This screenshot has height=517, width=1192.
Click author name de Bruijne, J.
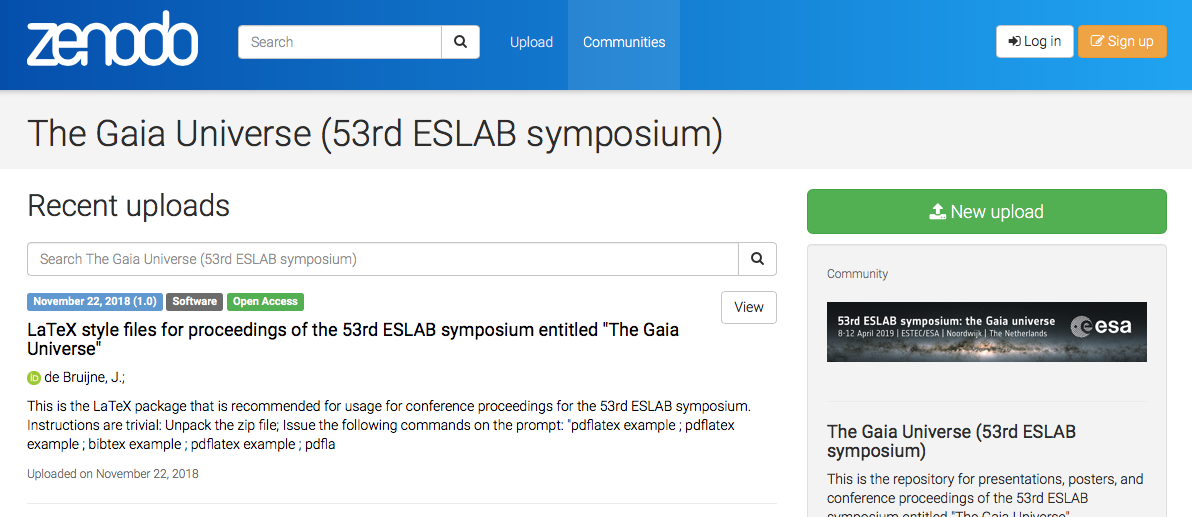85,378
